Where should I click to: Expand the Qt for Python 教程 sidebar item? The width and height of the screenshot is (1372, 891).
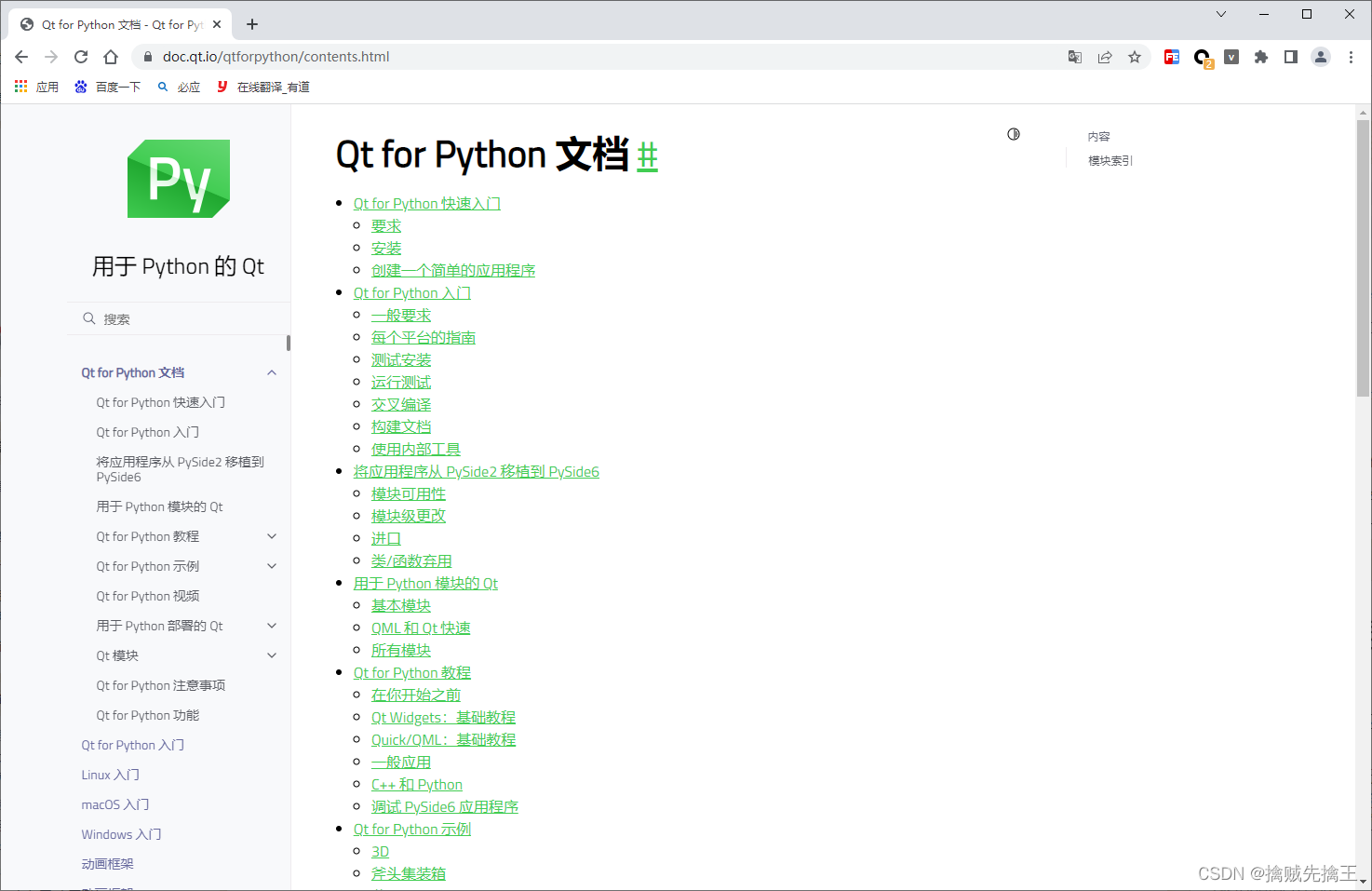pos(272,536)
